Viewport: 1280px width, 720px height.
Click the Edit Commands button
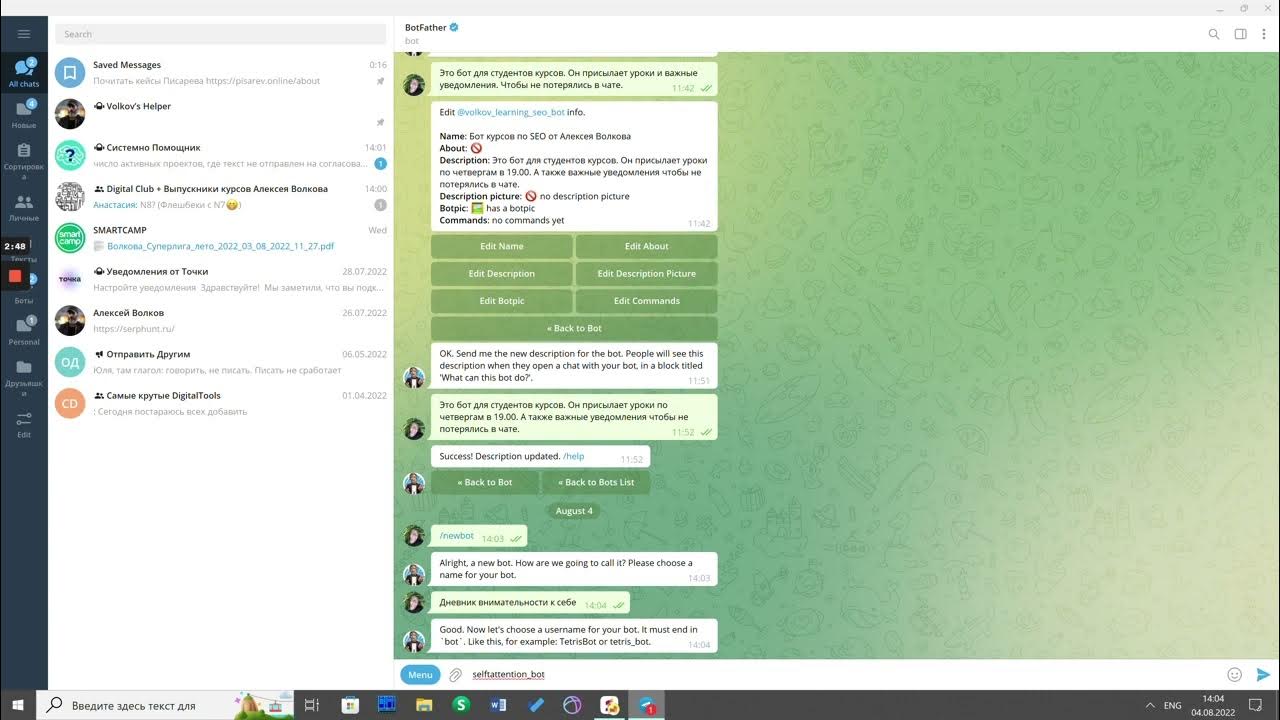point(647,301)
